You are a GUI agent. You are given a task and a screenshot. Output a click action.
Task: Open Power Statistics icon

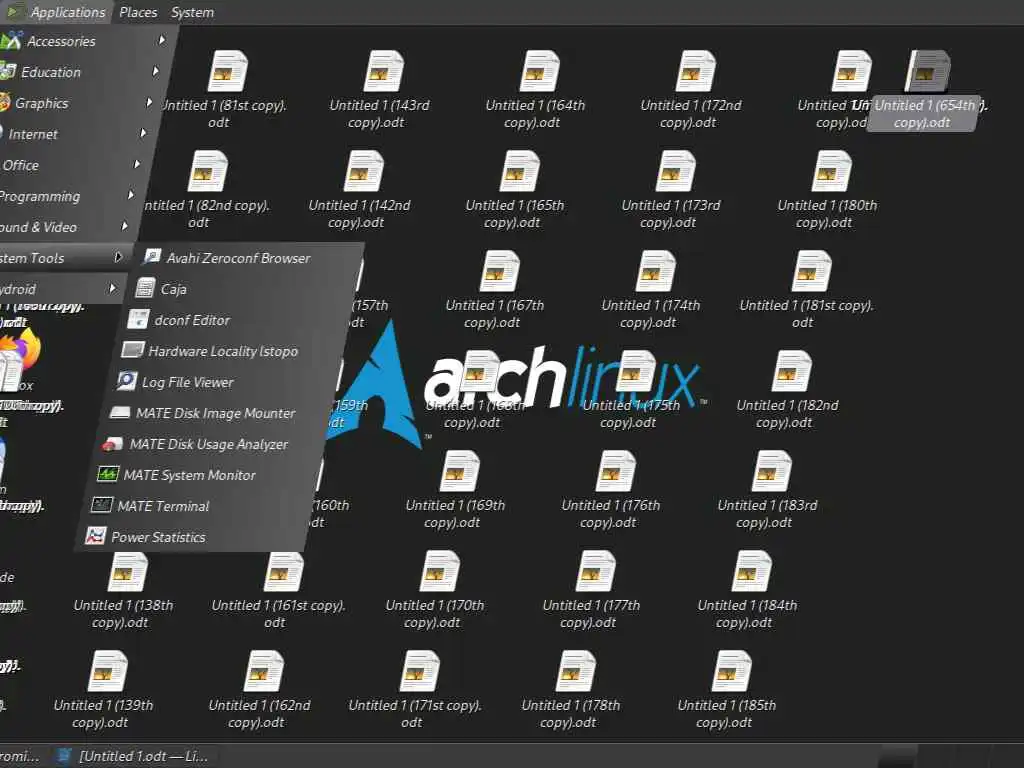pos(95,536)
